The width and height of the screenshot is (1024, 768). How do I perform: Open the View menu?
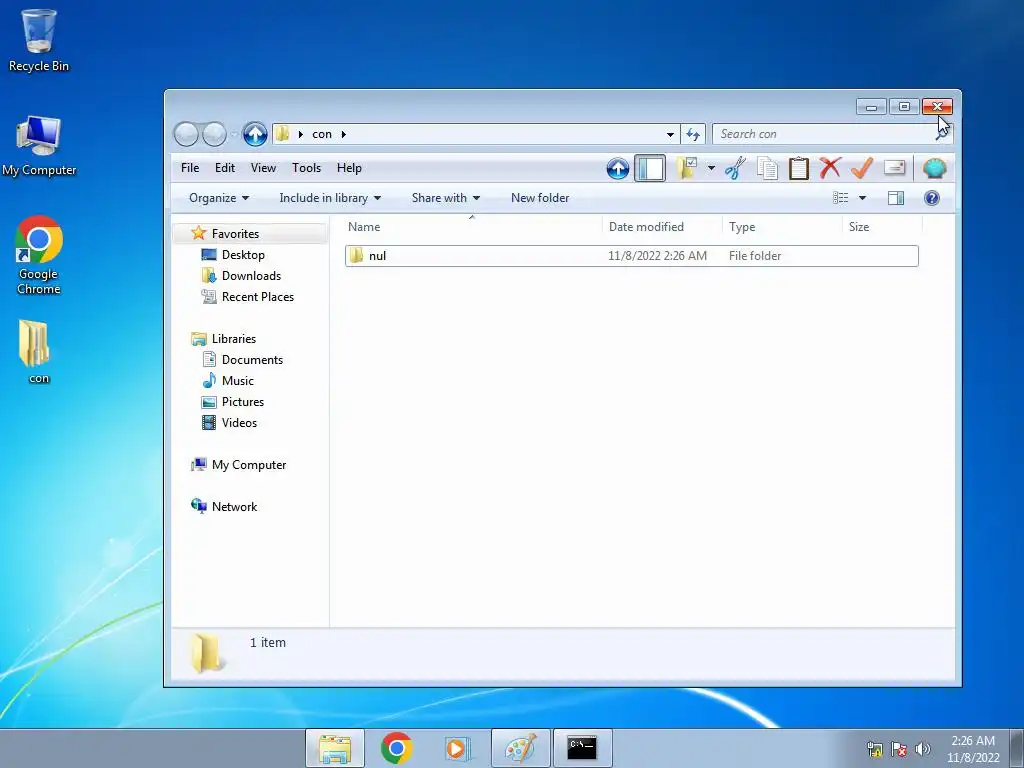[x=263, y=168]
